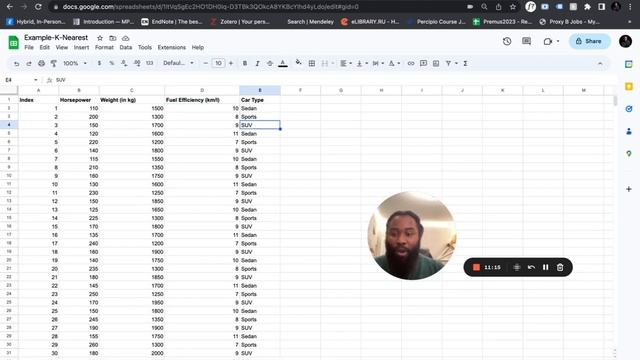Open the Edit menu
Viewport: 640px width, 360px height.
pos(44,47)
